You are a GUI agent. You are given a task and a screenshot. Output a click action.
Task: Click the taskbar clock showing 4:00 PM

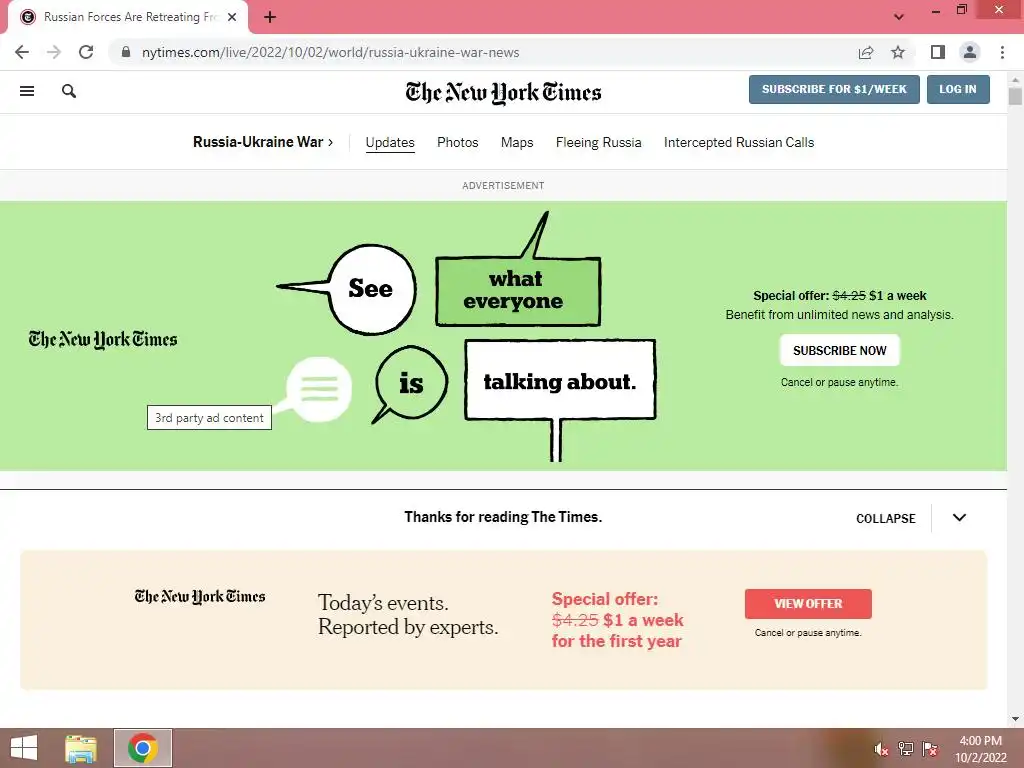pyautogui.click(x=981, y=749)
